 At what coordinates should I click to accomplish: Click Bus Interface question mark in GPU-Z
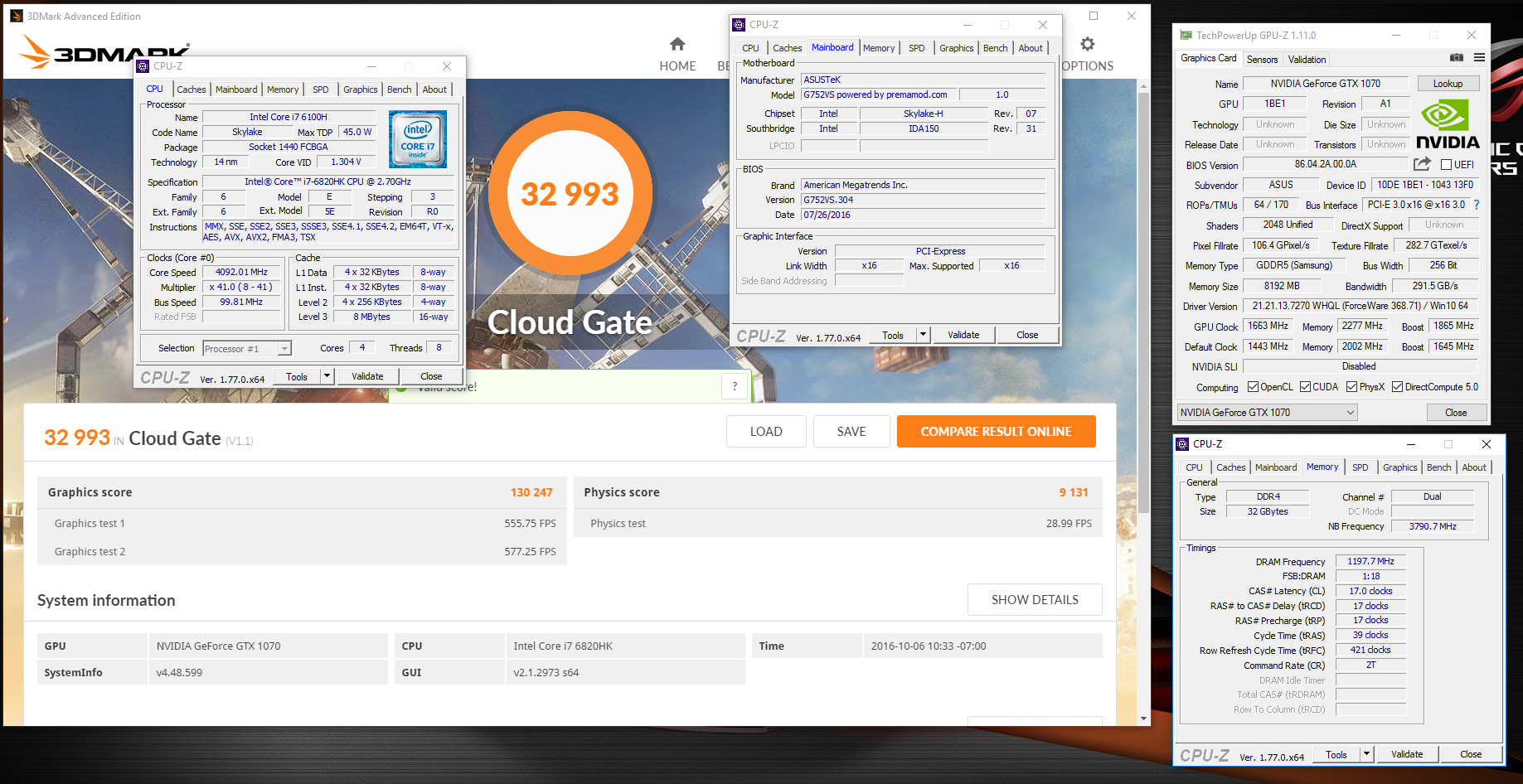[1476, 205]
